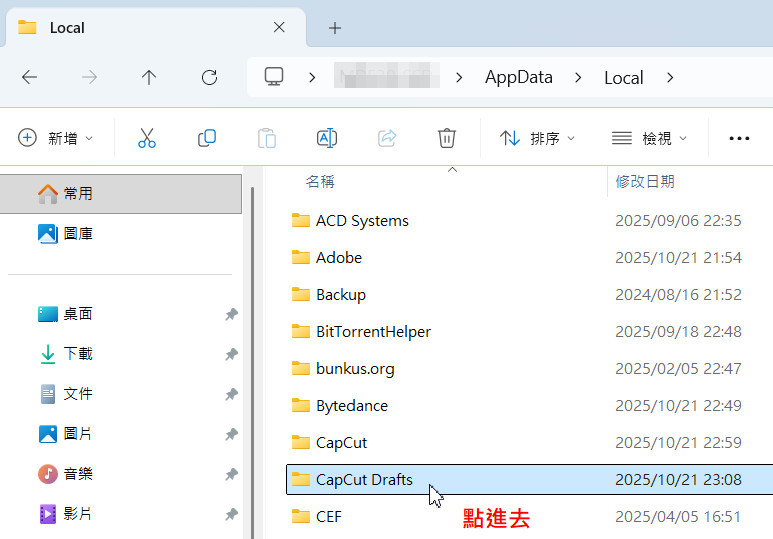
Task: Add a new tab with plus button
Action: 335,28
